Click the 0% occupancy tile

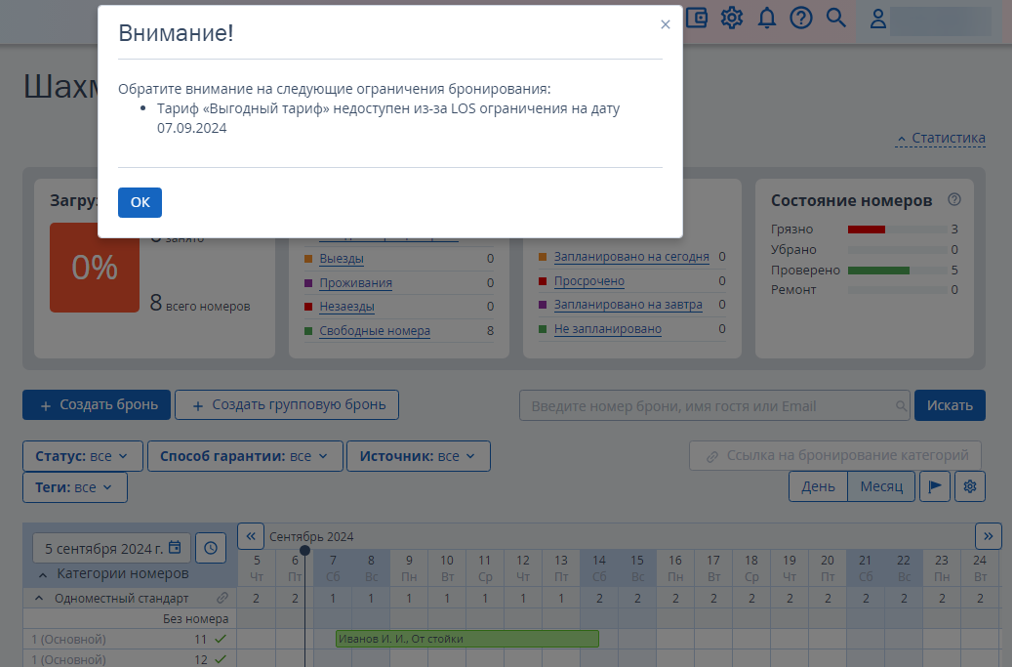pos(94,267)
